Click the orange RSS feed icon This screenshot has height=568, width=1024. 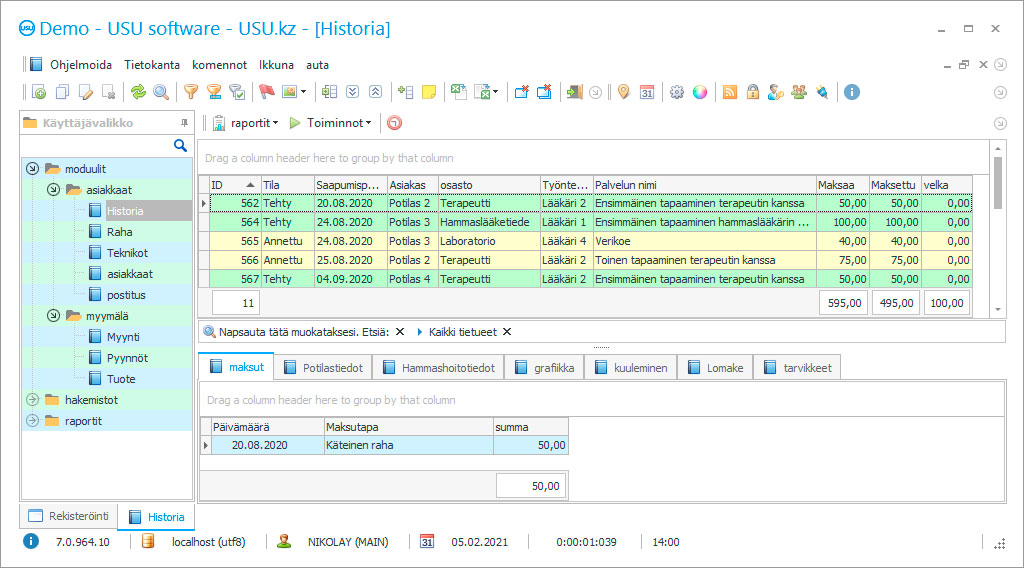click(730, 92)
